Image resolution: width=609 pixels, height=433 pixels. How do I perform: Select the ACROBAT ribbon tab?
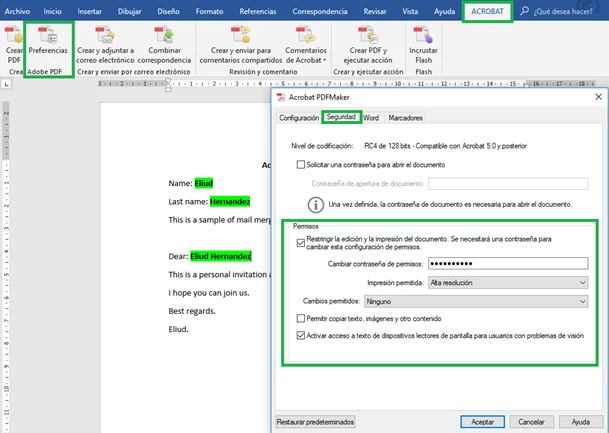pyautogui.click(x=487, y=11)
